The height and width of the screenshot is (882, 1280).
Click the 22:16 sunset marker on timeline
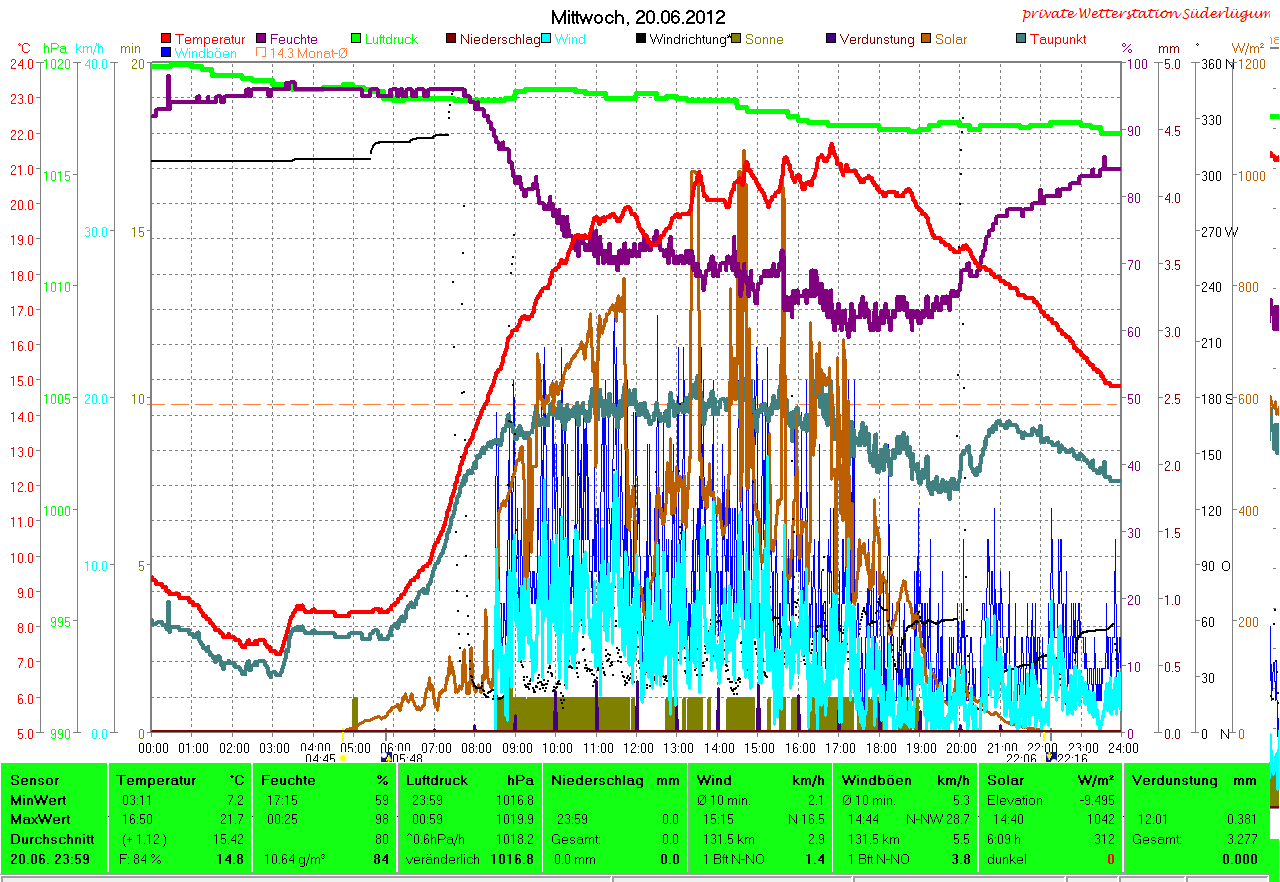(1051, 758)
